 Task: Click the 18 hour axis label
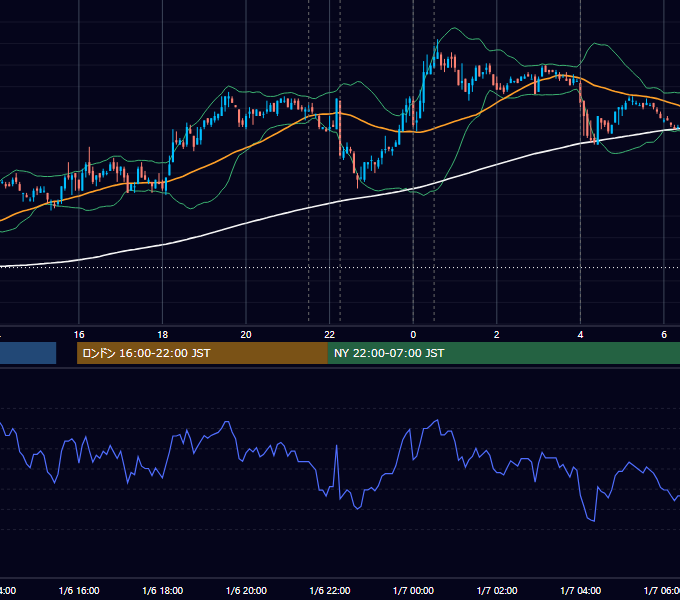point(162,334)
